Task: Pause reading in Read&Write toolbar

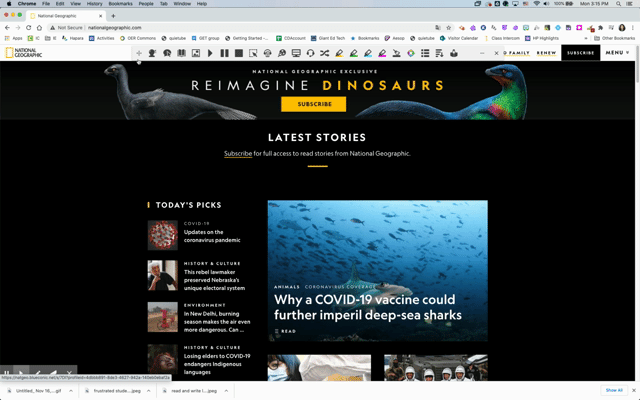Action: (x=224, y=53)
